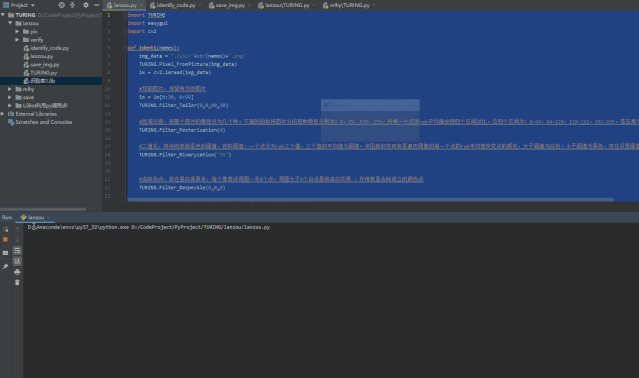Collapse the lanzou folder arrow
The image size is (639, 378).
pos(10,23)
